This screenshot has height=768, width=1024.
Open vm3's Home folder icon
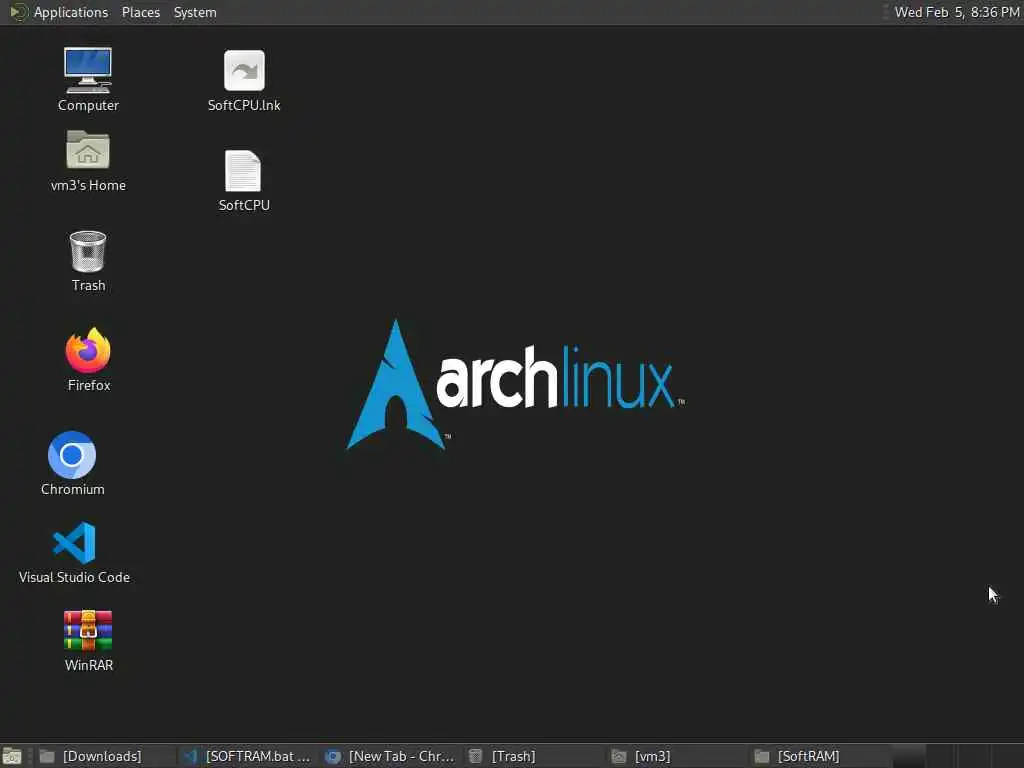(88, 161)
